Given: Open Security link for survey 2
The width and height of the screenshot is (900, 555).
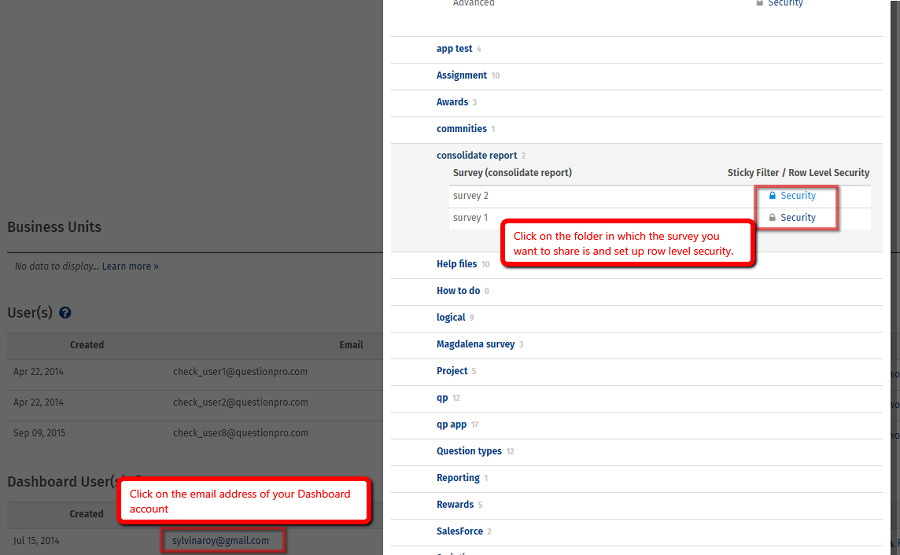Looking at the screenshot, I should click(x=798, y=196).
